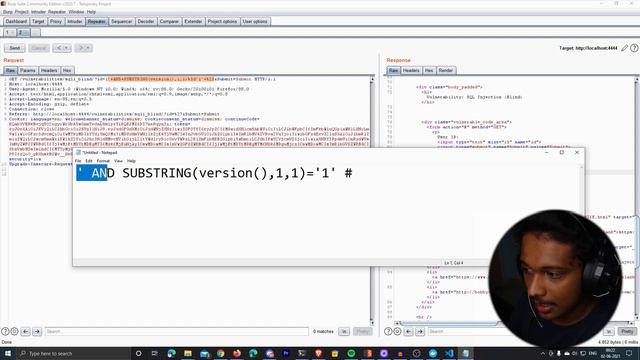
Task: Go to previous response search match
Action: (x=409, y=331)
